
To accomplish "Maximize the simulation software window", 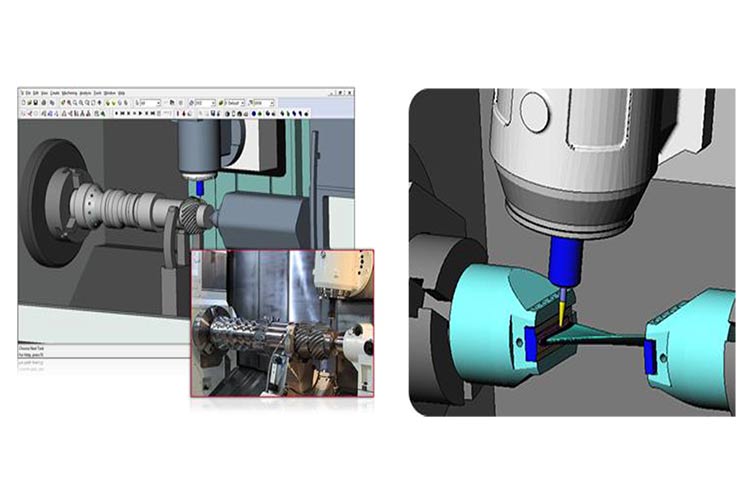I will point(341,93).
